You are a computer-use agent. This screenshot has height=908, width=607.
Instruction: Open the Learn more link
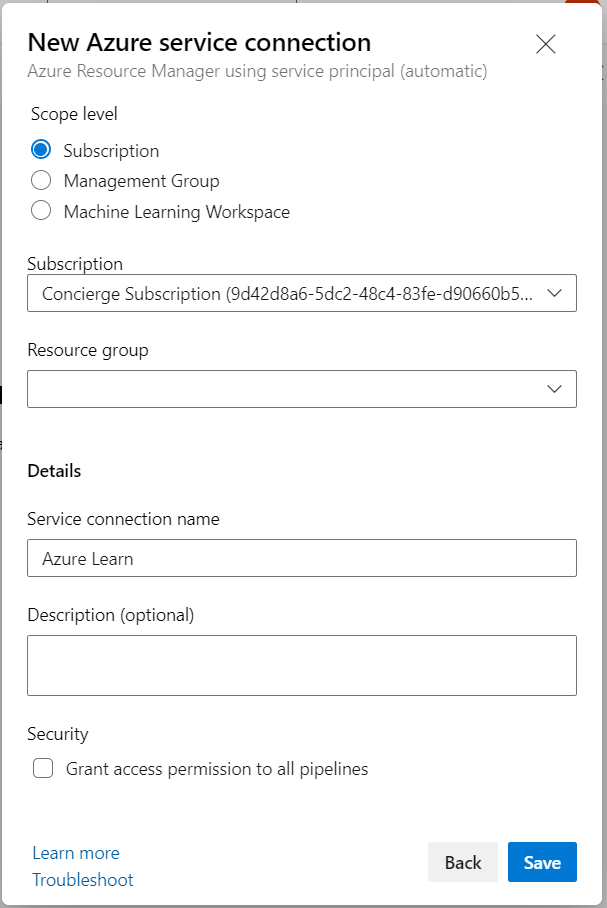[75, 852]
